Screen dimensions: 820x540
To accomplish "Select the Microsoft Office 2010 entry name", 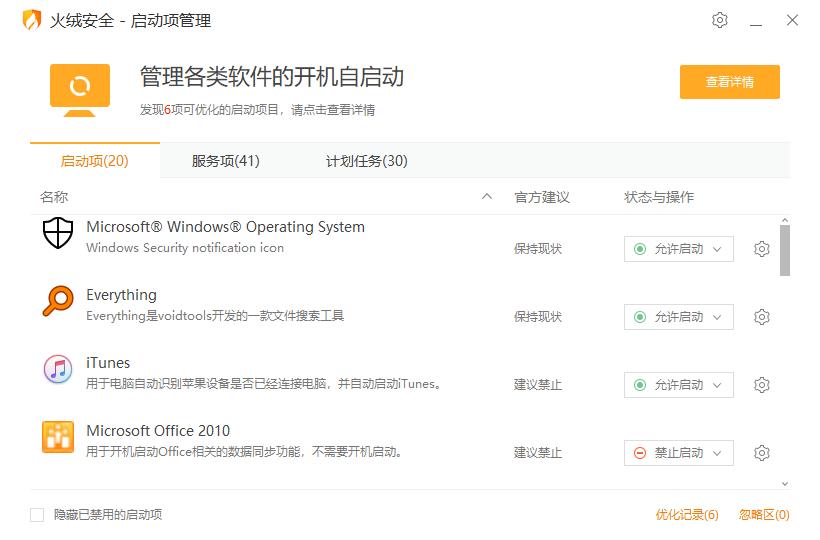I will pyautogui.click(x=158, y=431).
